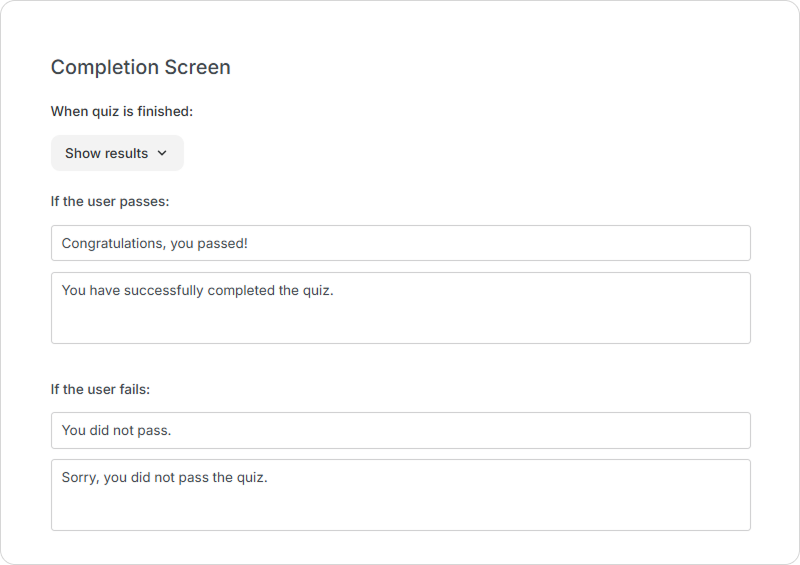Image resolution: width=800 pixels, height=565 pixels.
Task: Click the chevron arrow beside Show results
Action: click(x=162, y=153)
